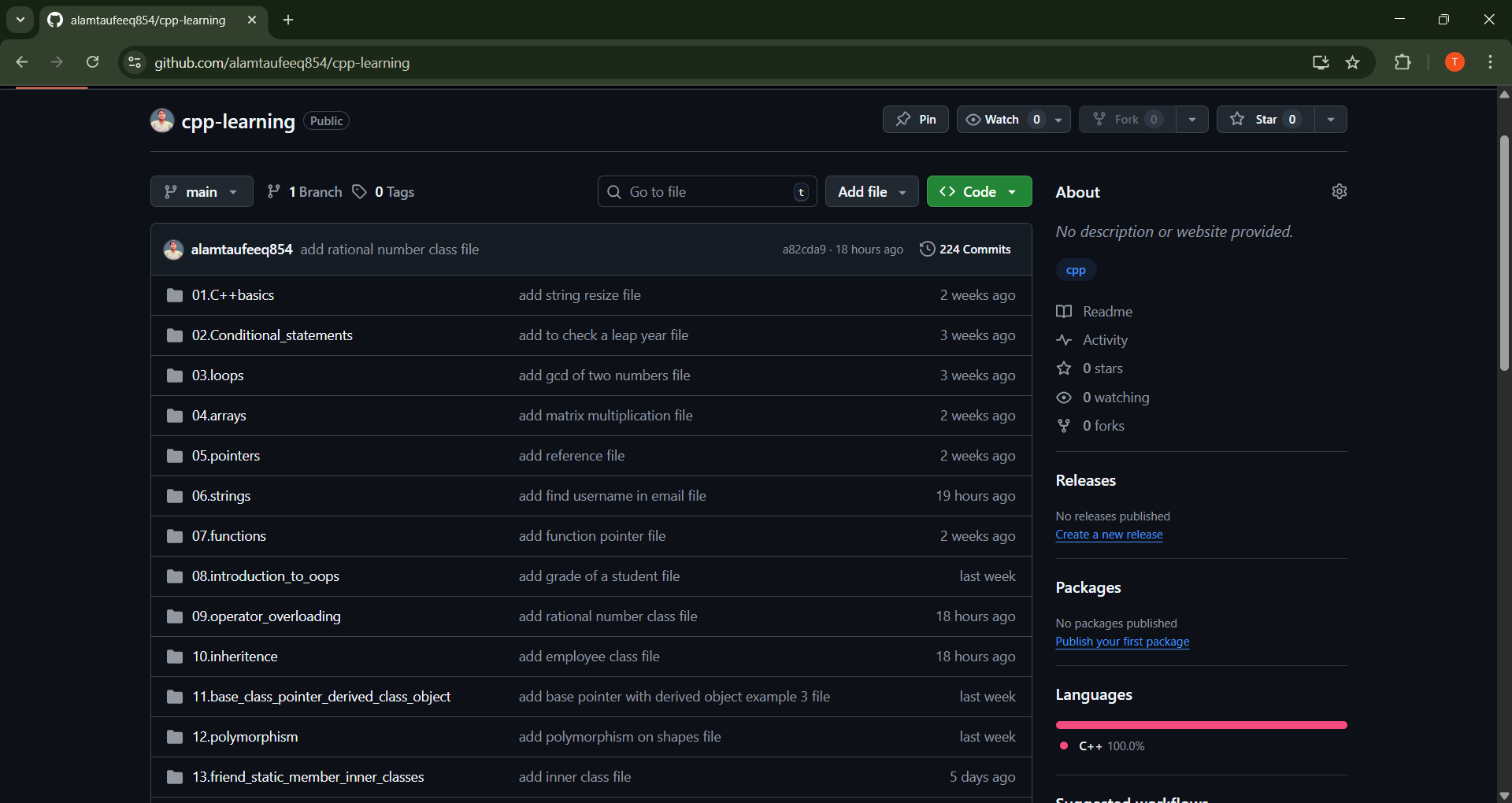Click the Publish your first package link
Image resolution: width=1512 pixels, height=803 pixels.
pos(1122,642)
